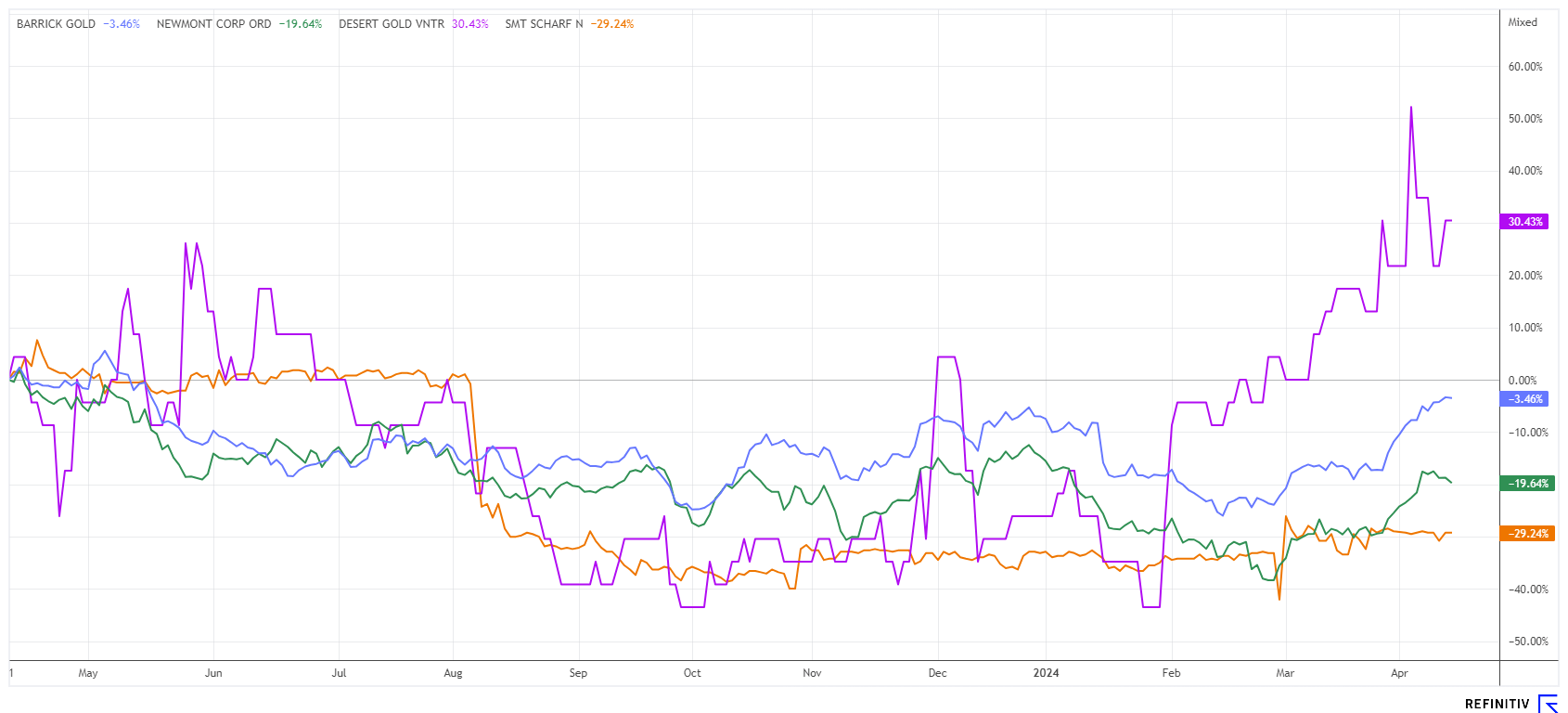This screenshot has height=713, width=1568.
Task: Click the Refinitiv arrow logo icon
Action: click(x=1548, y=704)
